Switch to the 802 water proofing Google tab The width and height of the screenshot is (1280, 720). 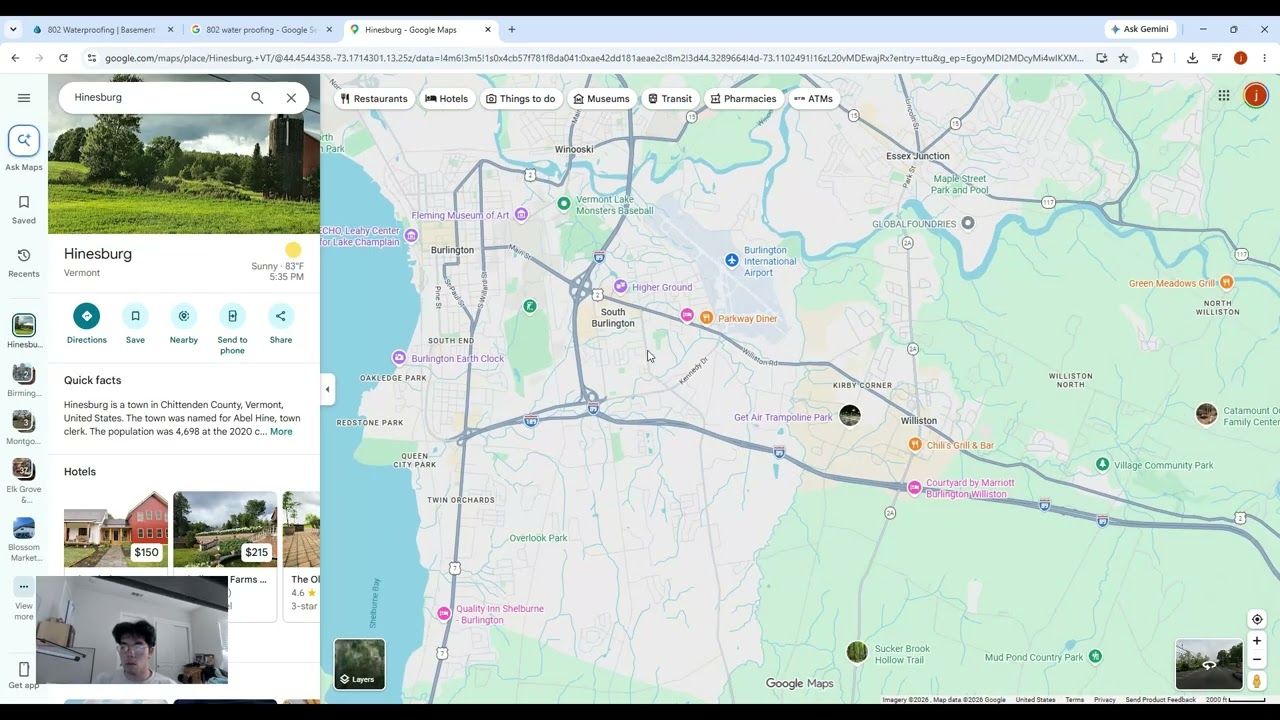click(x=261, y=30)
